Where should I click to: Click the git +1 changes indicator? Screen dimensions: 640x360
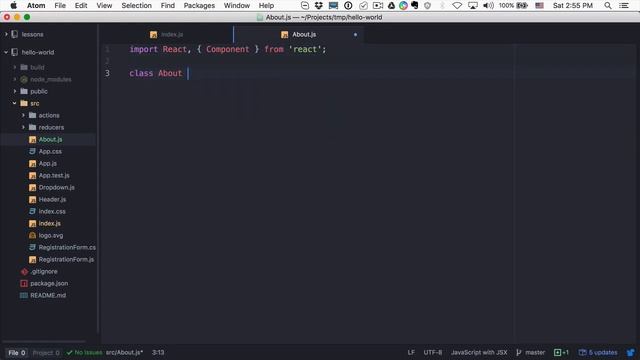coord(561,353)
